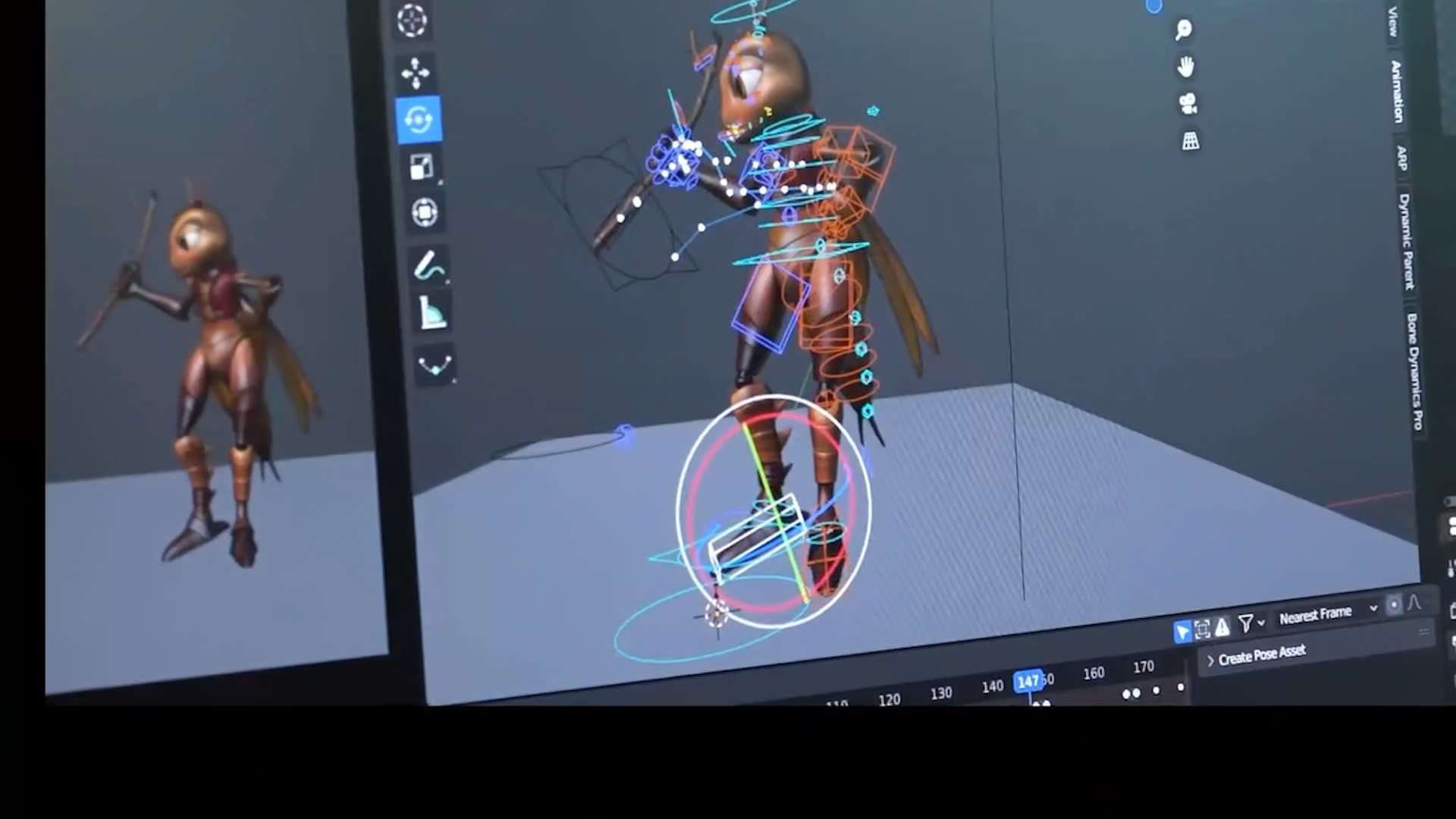Select the Transform tool

point(425,212)
